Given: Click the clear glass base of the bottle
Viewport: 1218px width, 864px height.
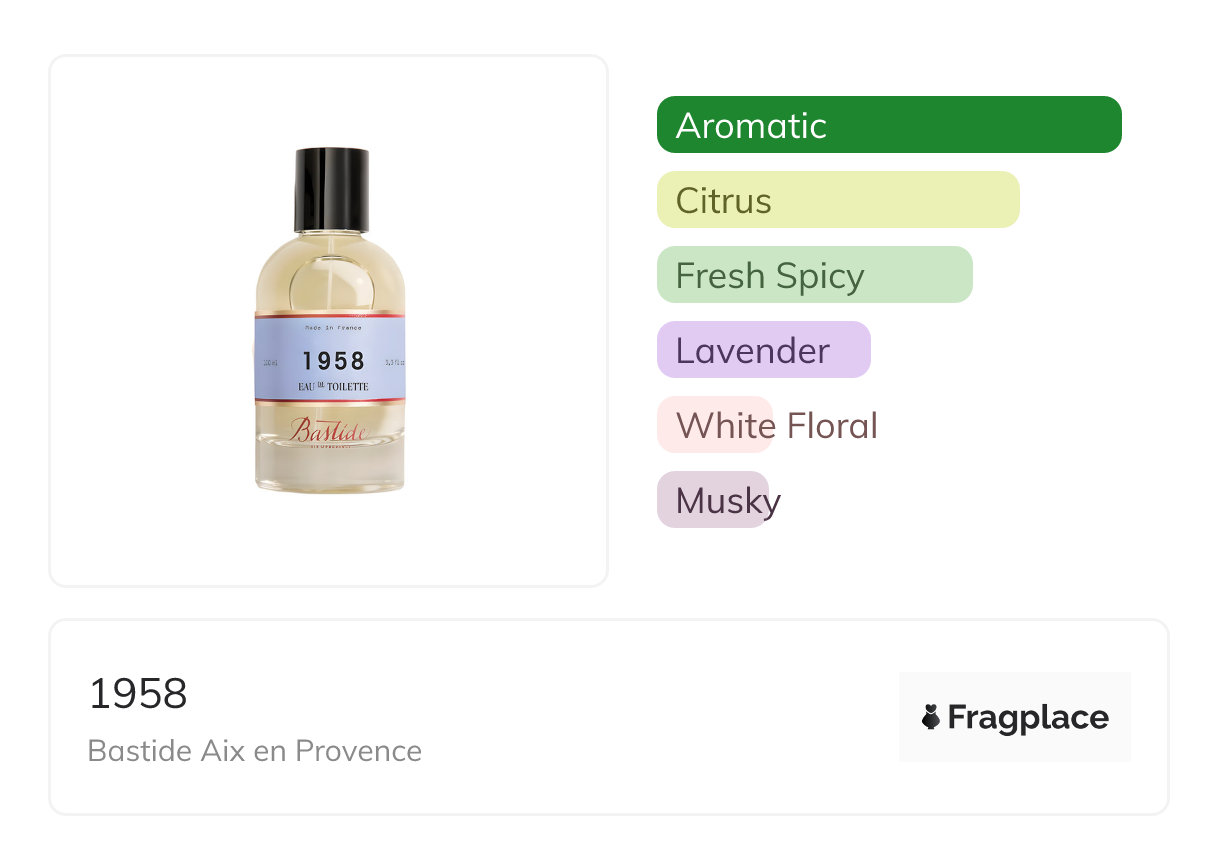Looking at the screenshot, I should [330, 470].
